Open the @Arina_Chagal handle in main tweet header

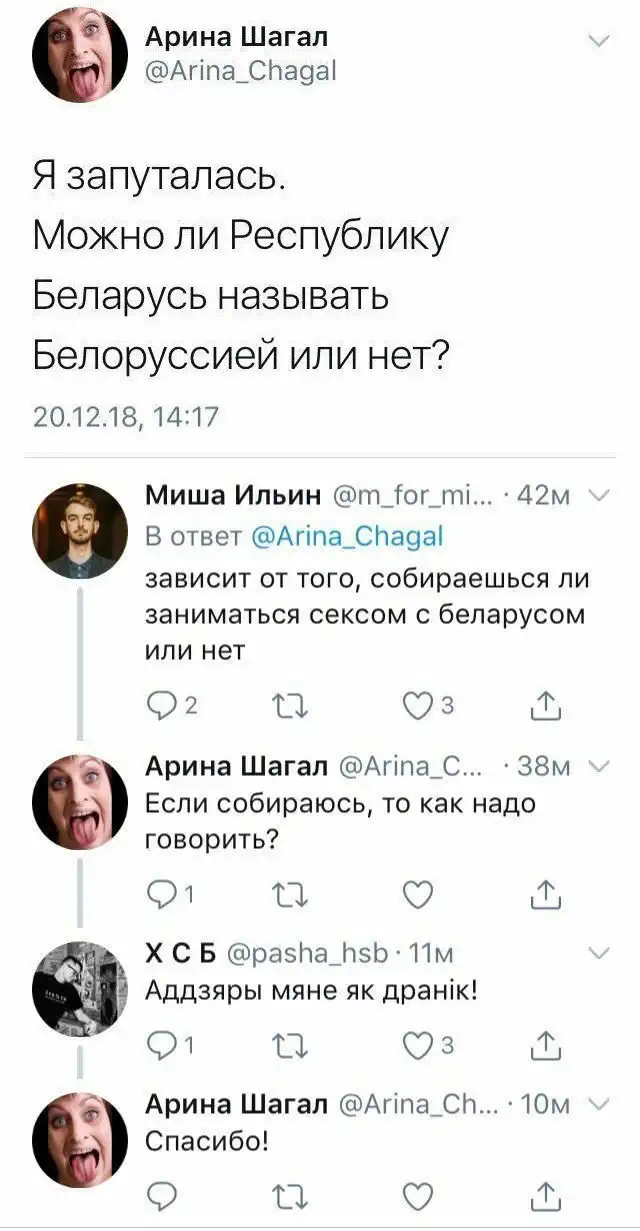[x=241, y=71]
